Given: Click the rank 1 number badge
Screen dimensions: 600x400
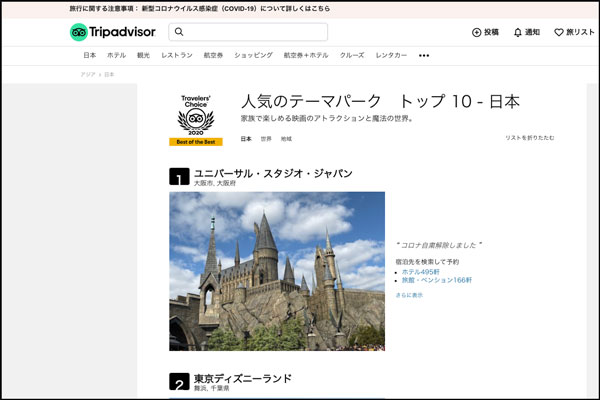Looking at the screenshot, I should coord(179,179).
